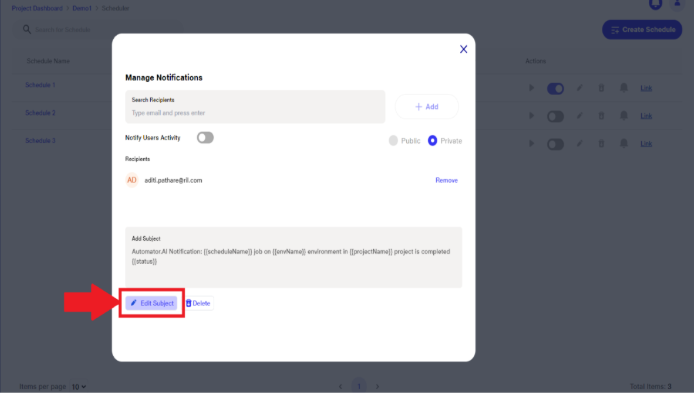Open Project Dashboard breadcrumb

coord(37,8)
